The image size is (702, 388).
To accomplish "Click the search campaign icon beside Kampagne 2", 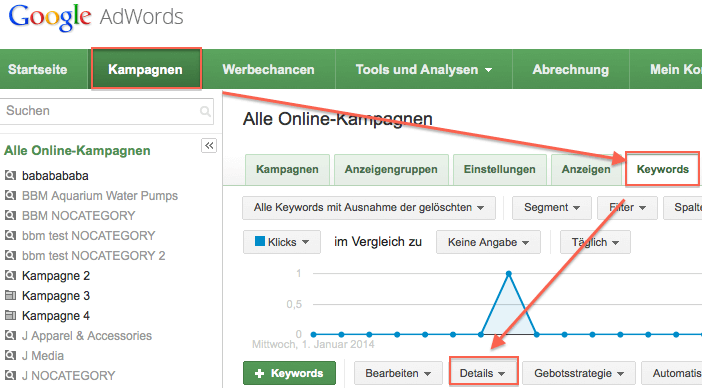I will (10, 276).
